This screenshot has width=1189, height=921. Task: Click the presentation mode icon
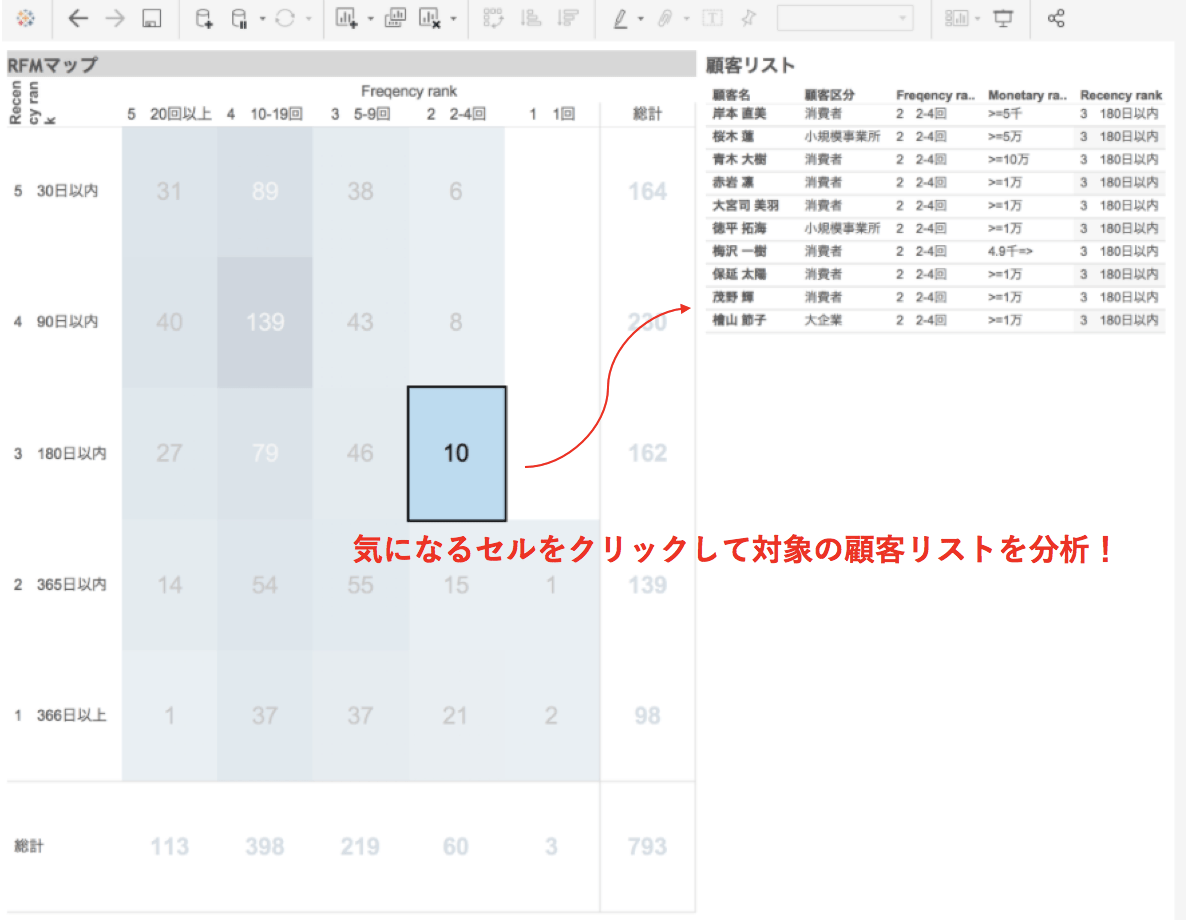click(1003, 19)
